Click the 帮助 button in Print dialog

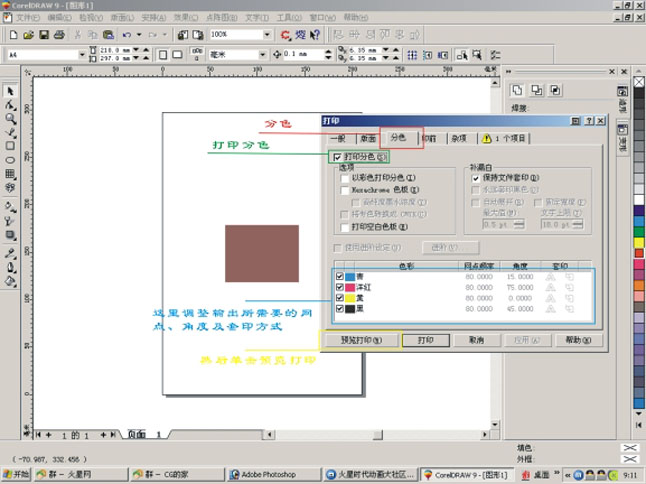click(578, 340)
